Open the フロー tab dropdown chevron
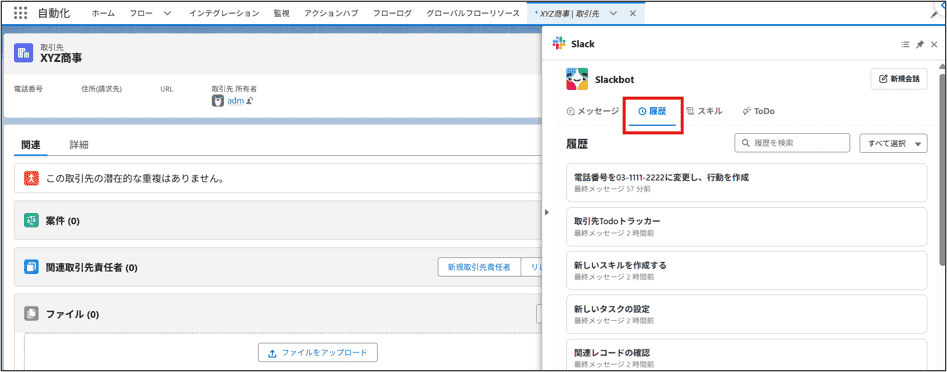This screenshot has width=947, height=372. [x=167, y=13]
